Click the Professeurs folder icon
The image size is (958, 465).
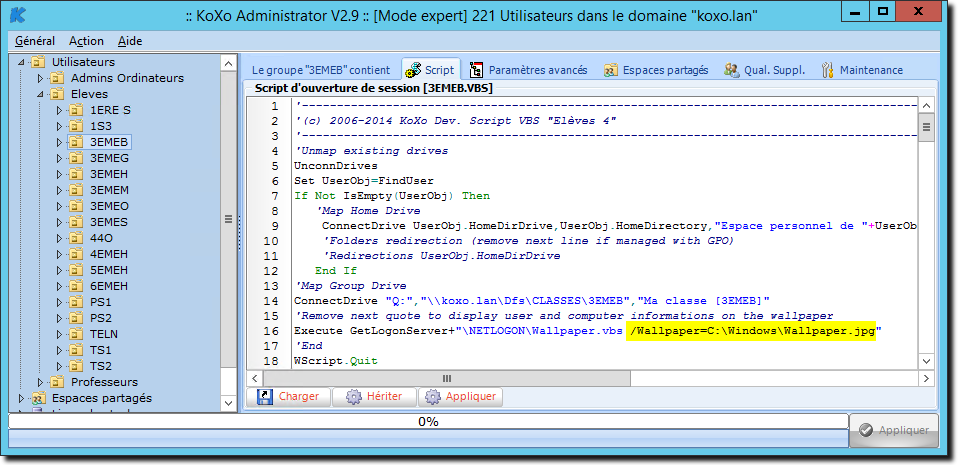coord(57,382)
